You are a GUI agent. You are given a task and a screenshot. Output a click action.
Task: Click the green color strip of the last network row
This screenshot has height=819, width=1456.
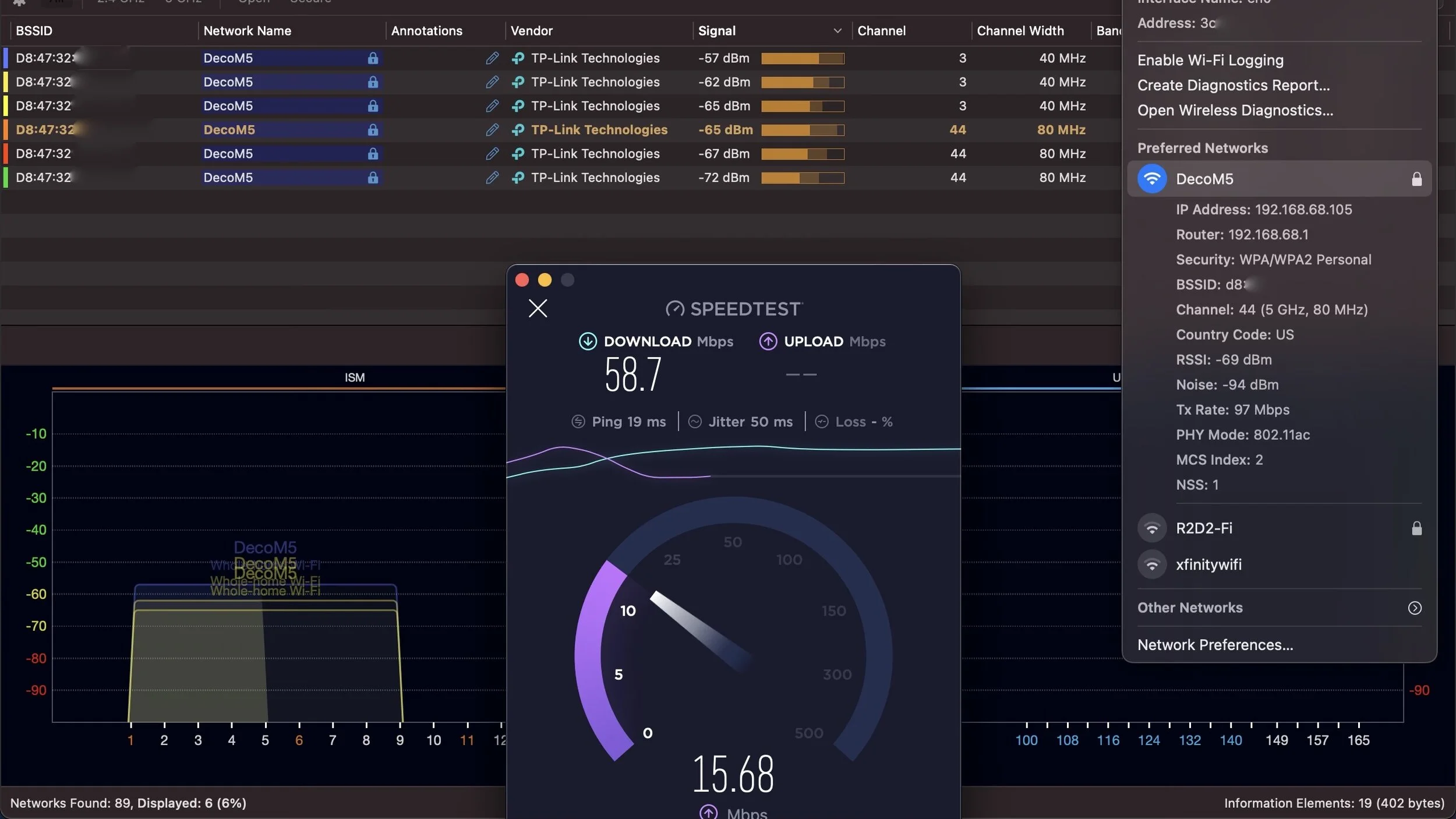6,178
